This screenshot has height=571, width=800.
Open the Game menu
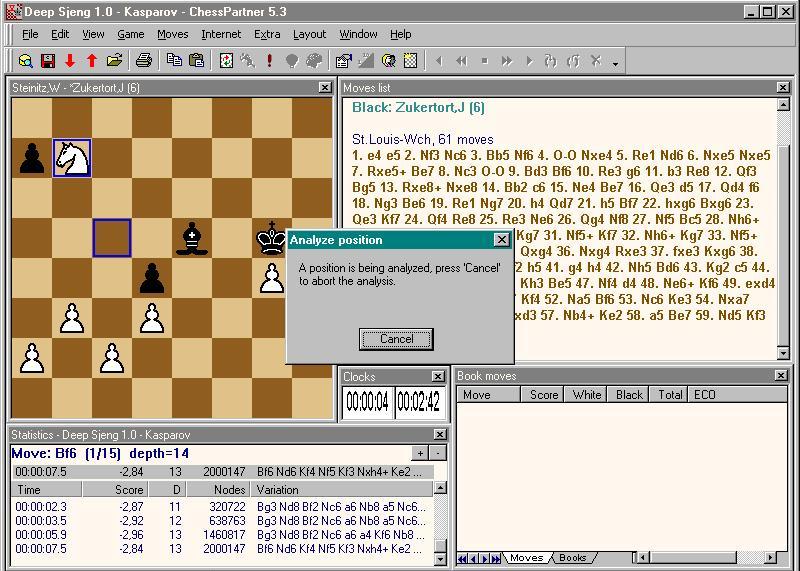tap(131, 34)
